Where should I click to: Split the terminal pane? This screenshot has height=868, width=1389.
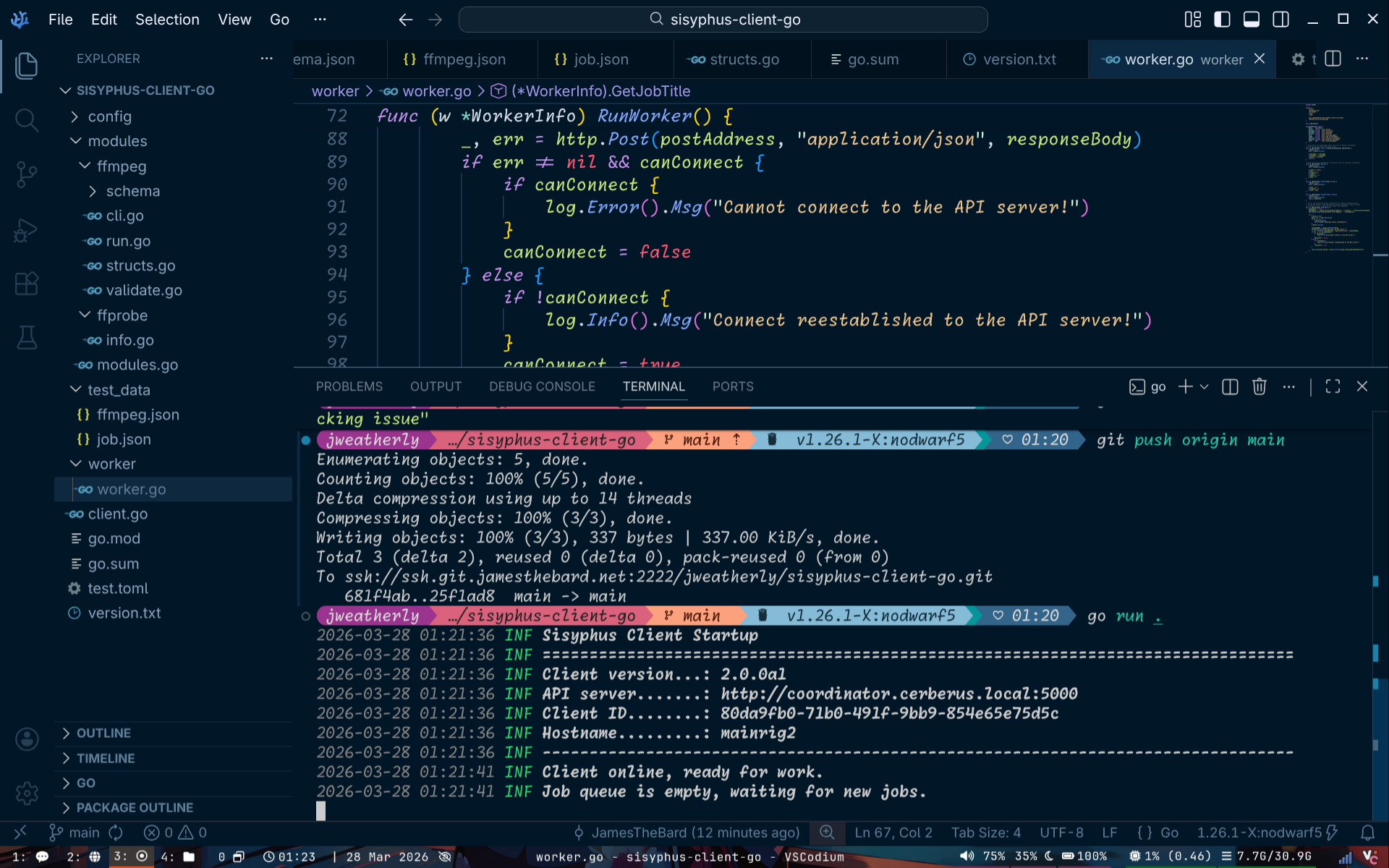[x=1230, y=387]
